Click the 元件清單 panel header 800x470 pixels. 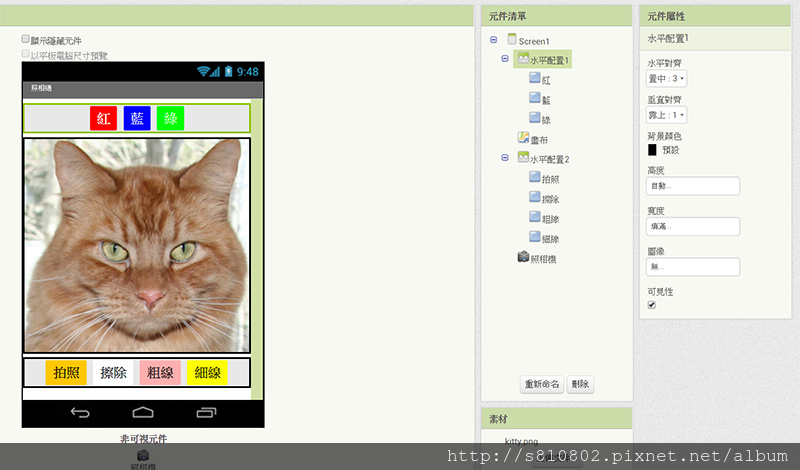[557, 16]
